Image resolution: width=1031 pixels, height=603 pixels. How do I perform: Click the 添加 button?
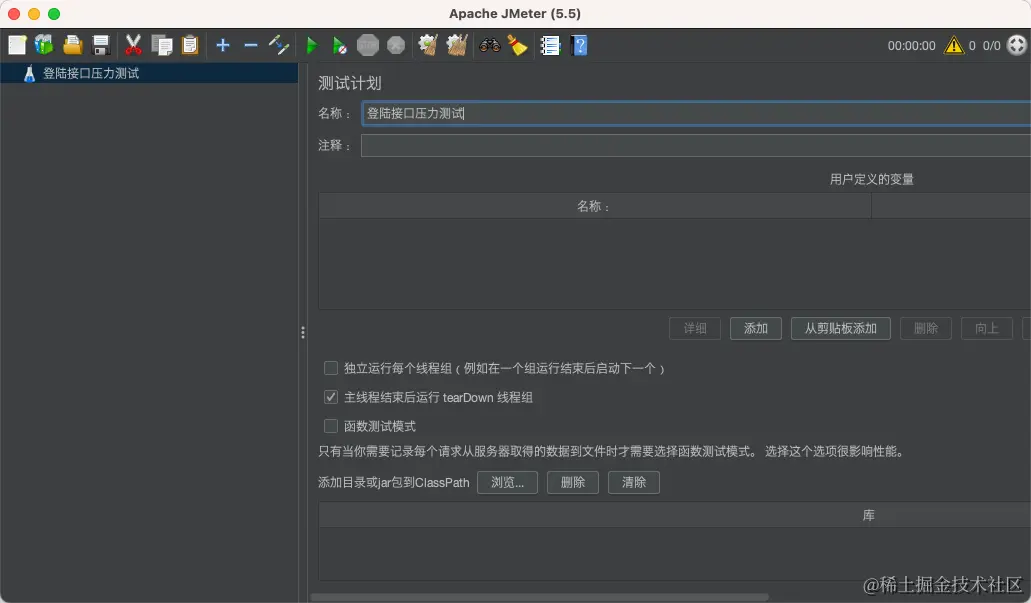click(755, 328)
